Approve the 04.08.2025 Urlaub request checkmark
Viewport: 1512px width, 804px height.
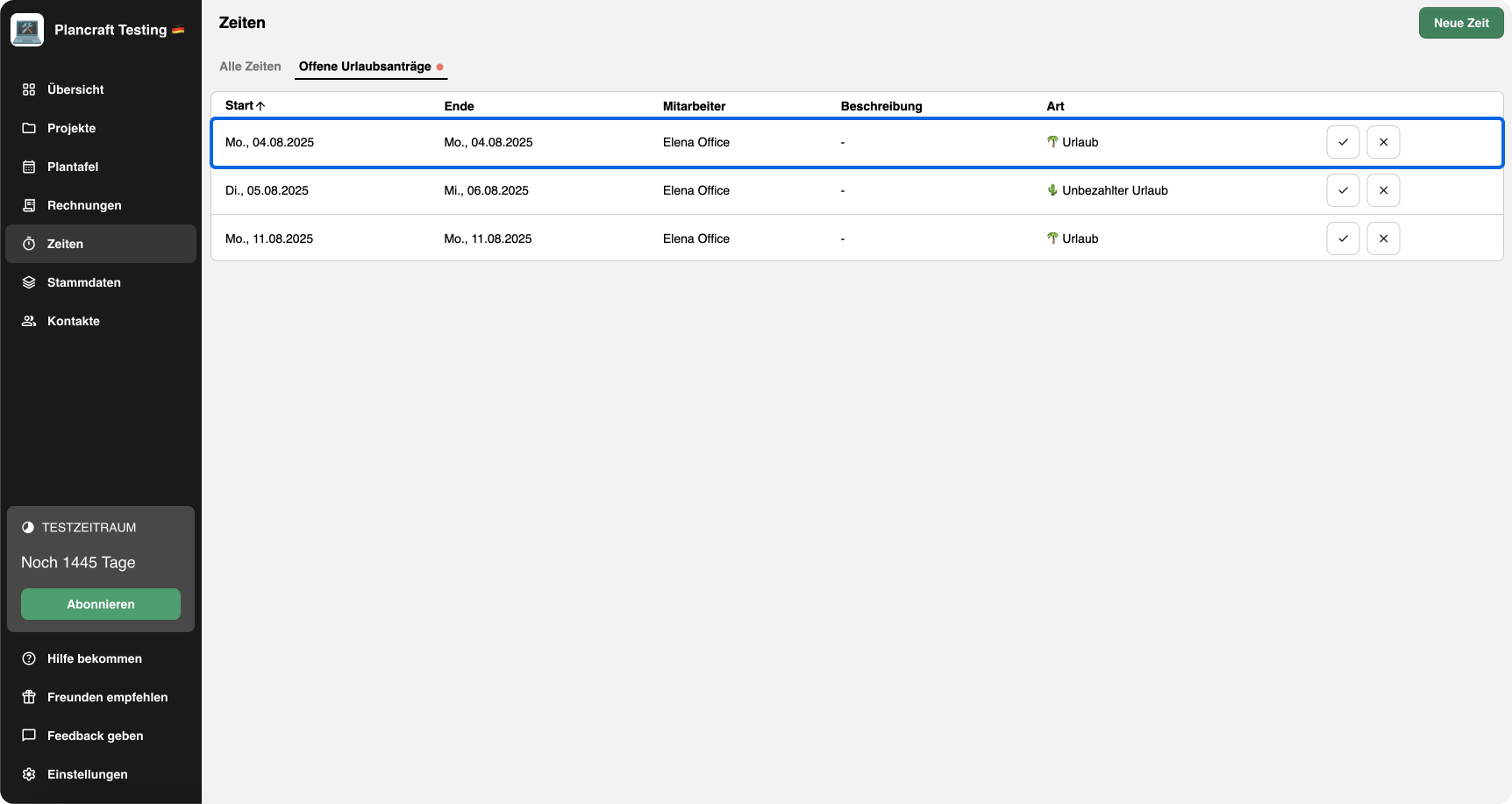coord(1343,142)
